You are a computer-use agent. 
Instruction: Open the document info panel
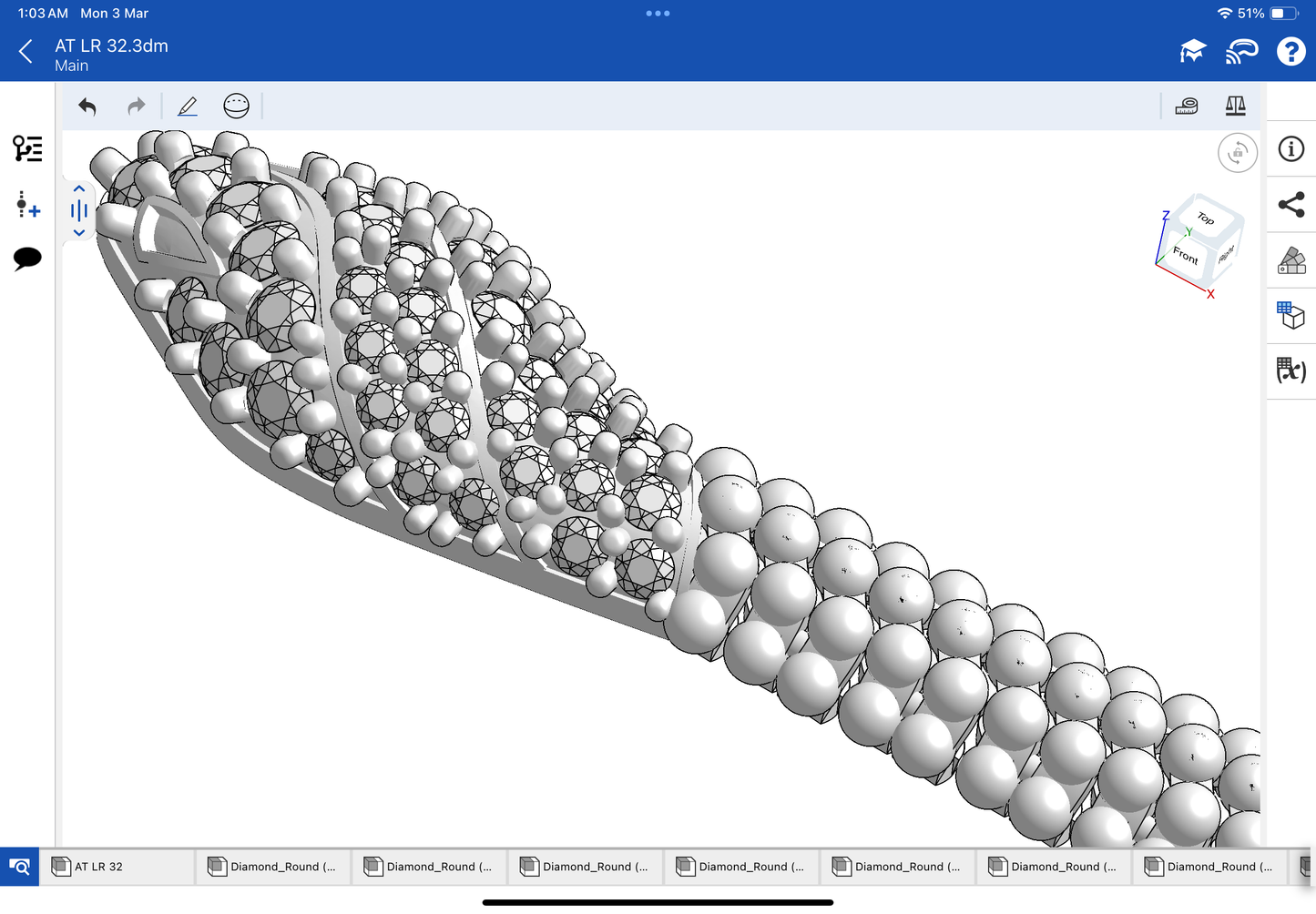point(1290,149)
